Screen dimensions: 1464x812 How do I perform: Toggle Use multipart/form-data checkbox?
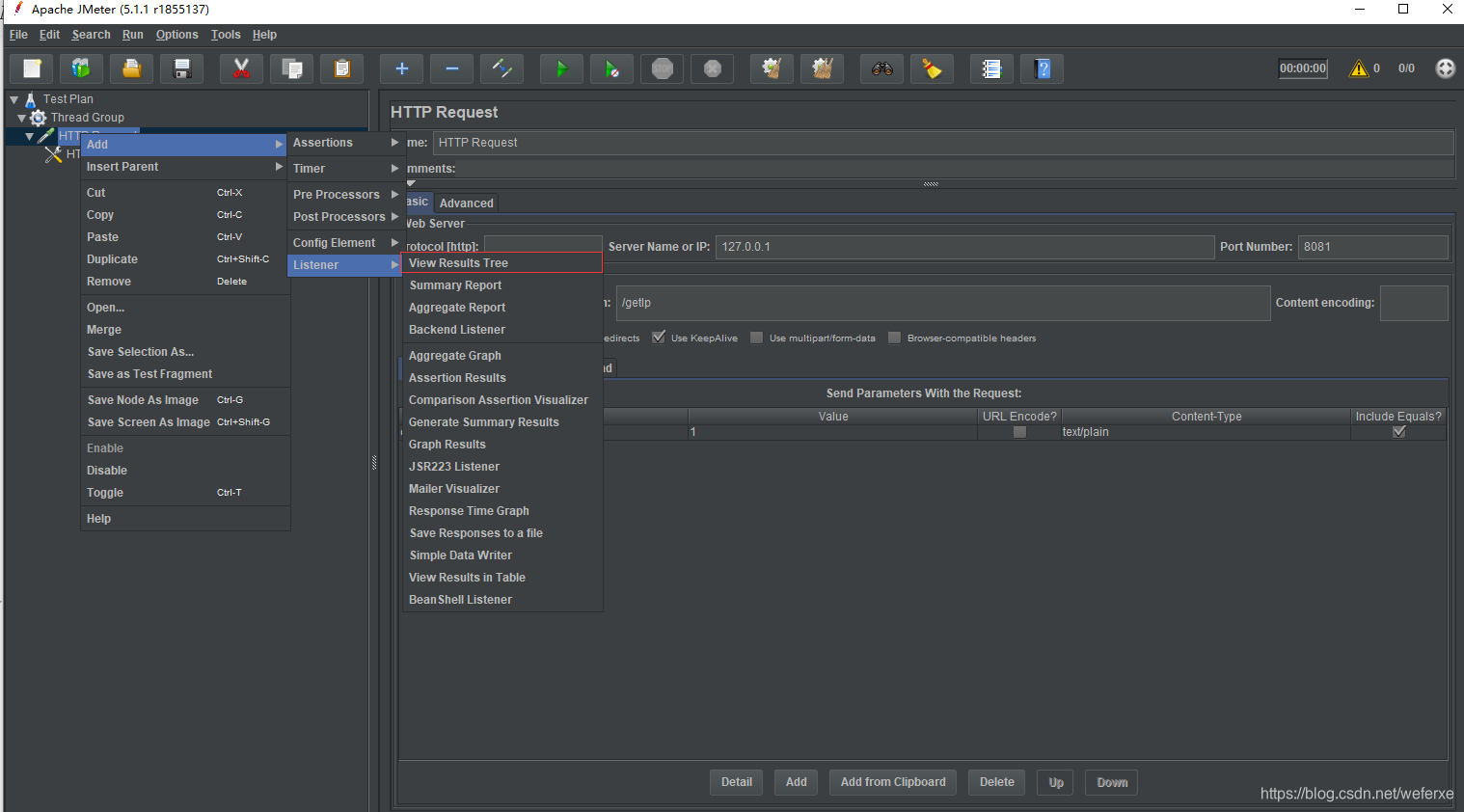(x=757, y=338)
